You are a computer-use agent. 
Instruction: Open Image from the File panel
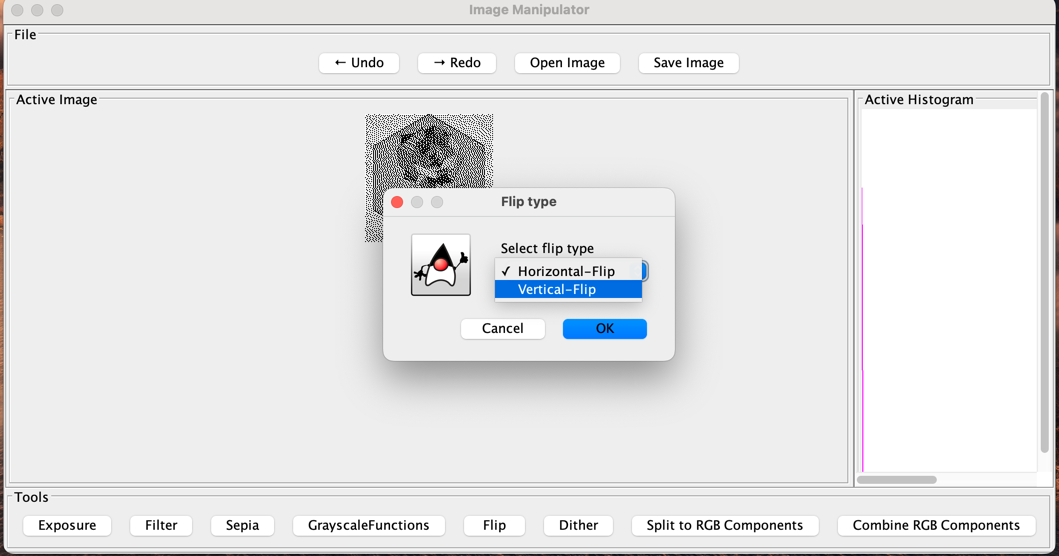(x=567, y=63)
